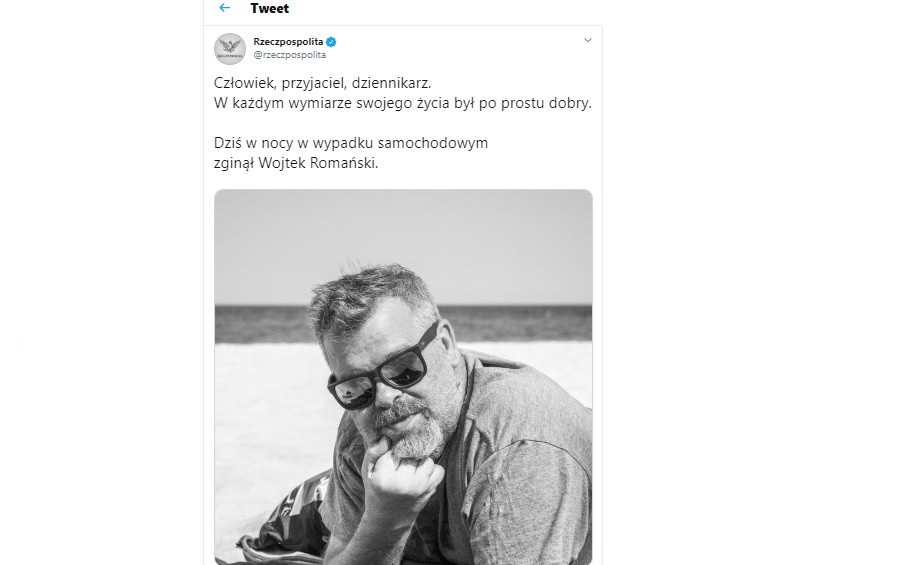Click the Rzeczpospolita eagle avatar
This screenshot has width=901, height=565.
[230, 48]
